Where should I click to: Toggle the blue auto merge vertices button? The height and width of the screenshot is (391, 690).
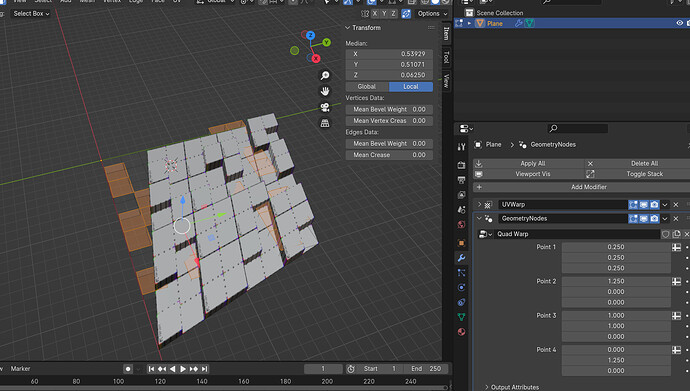tap(406, 14)
